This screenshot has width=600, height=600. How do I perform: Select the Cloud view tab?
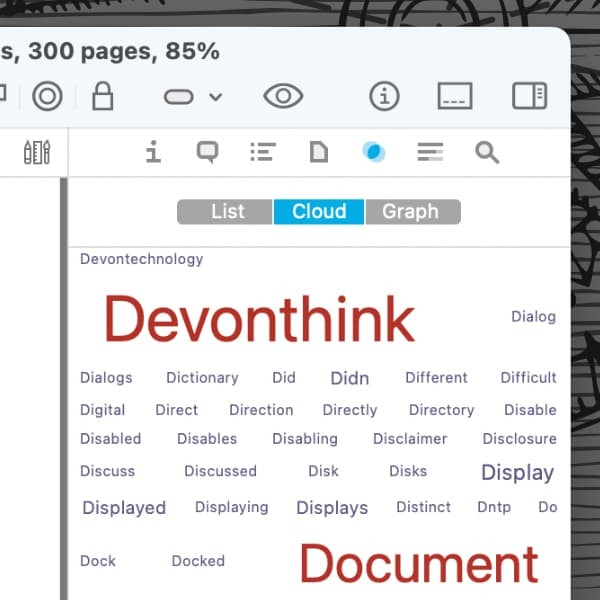(318, 212)
